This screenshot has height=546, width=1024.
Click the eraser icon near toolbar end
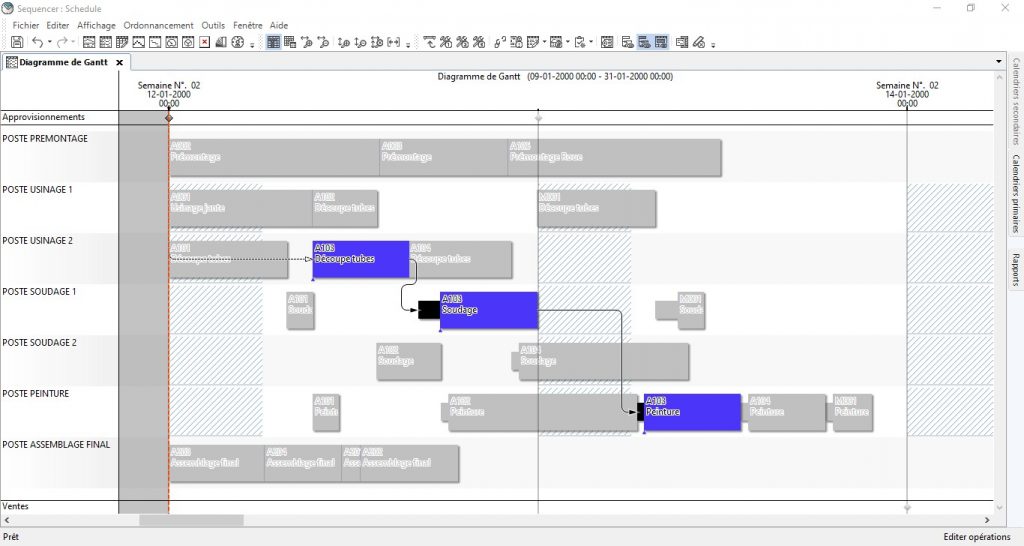[699, 42]
